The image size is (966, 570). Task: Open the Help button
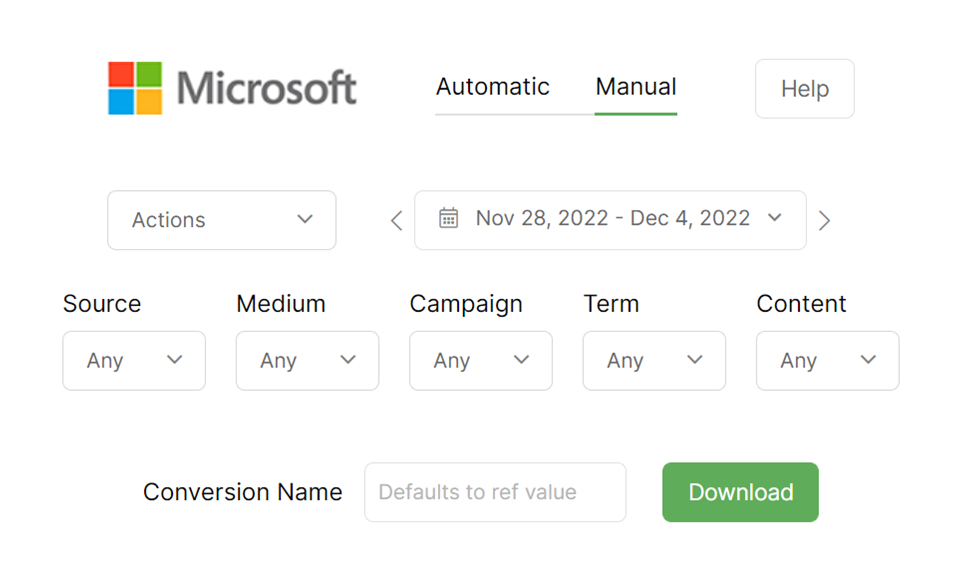pyautogui.click(x=804, y=89)
